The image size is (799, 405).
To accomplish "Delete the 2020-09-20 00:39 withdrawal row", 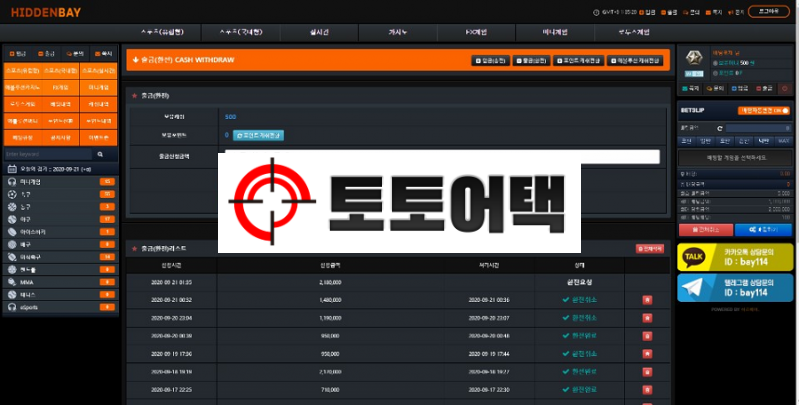I will coord(647,336).
